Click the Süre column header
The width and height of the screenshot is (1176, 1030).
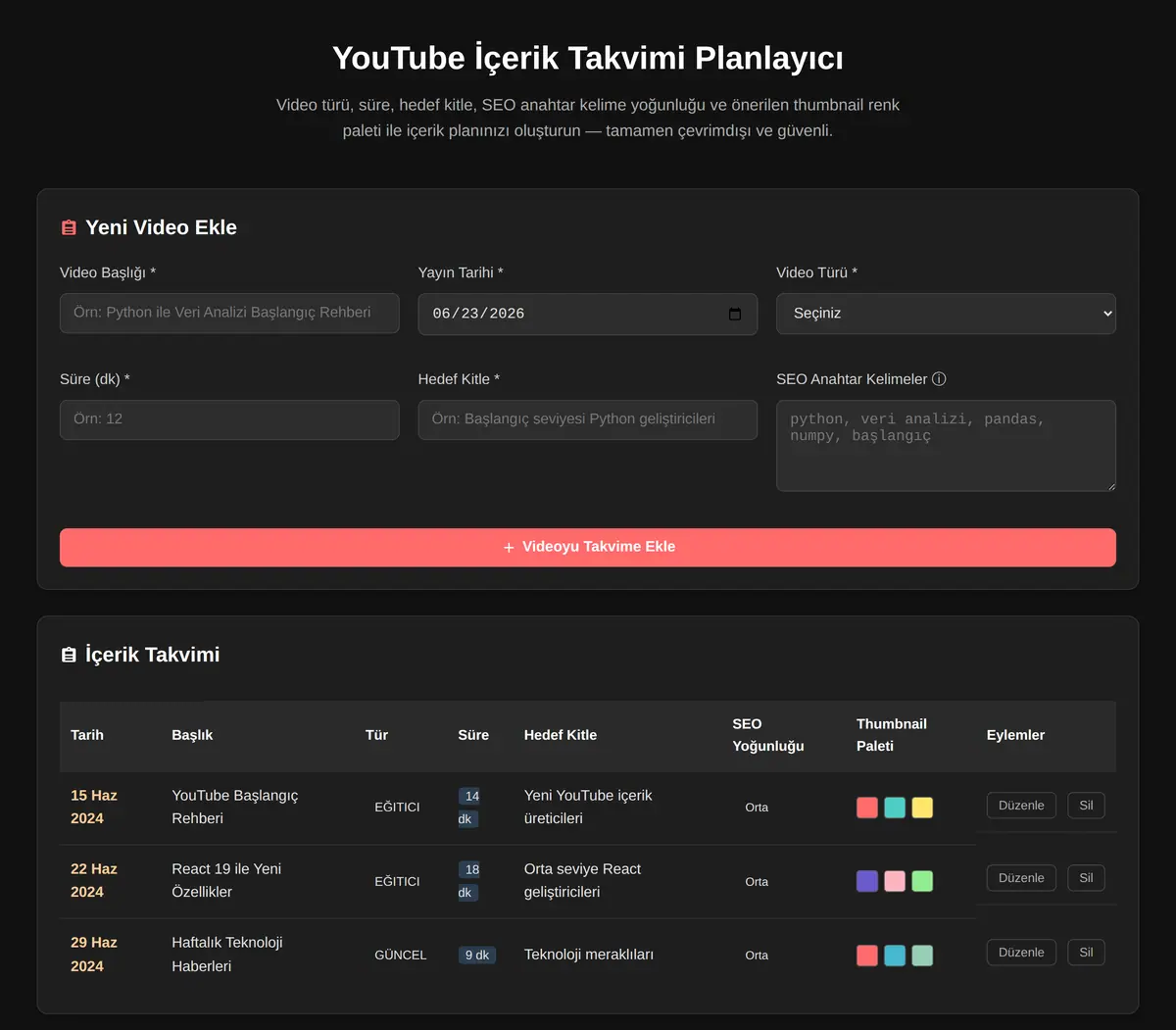pyautogui.click(x=473, y=735)
